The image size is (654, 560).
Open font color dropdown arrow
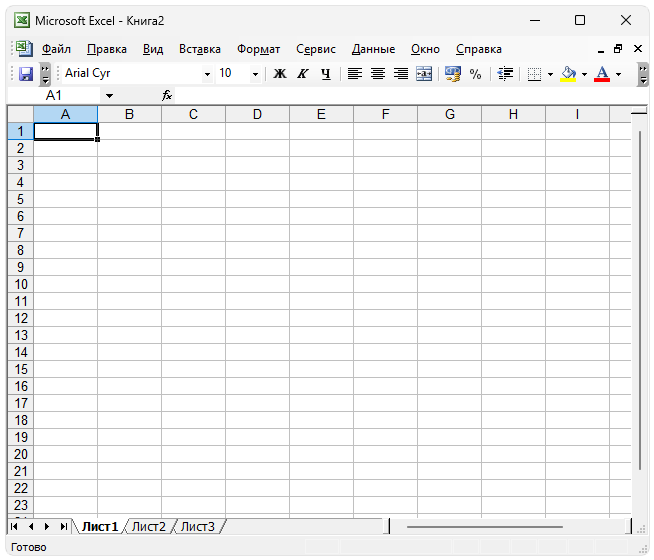click(x=619, y=74)
